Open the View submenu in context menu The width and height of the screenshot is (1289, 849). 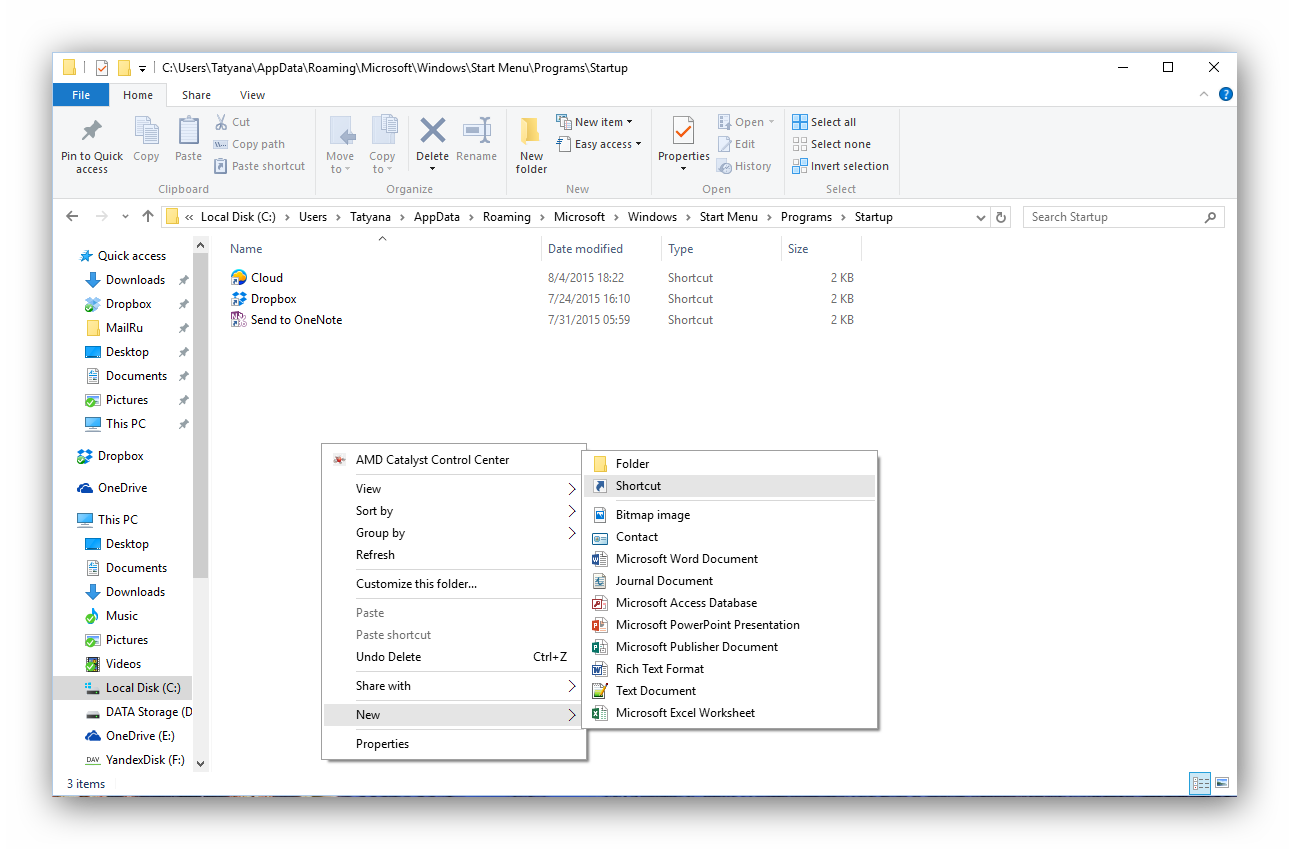pyautogui.click(x=454, y=489)
